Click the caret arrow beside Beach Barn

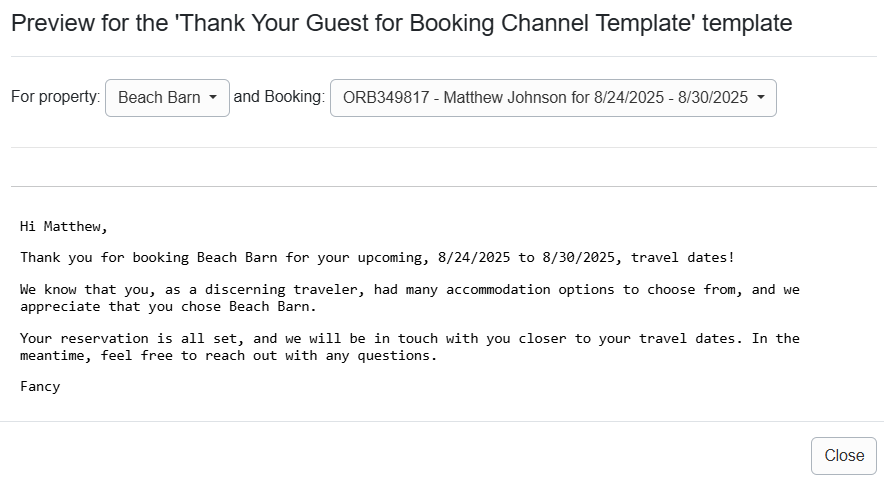pos(213,98)
